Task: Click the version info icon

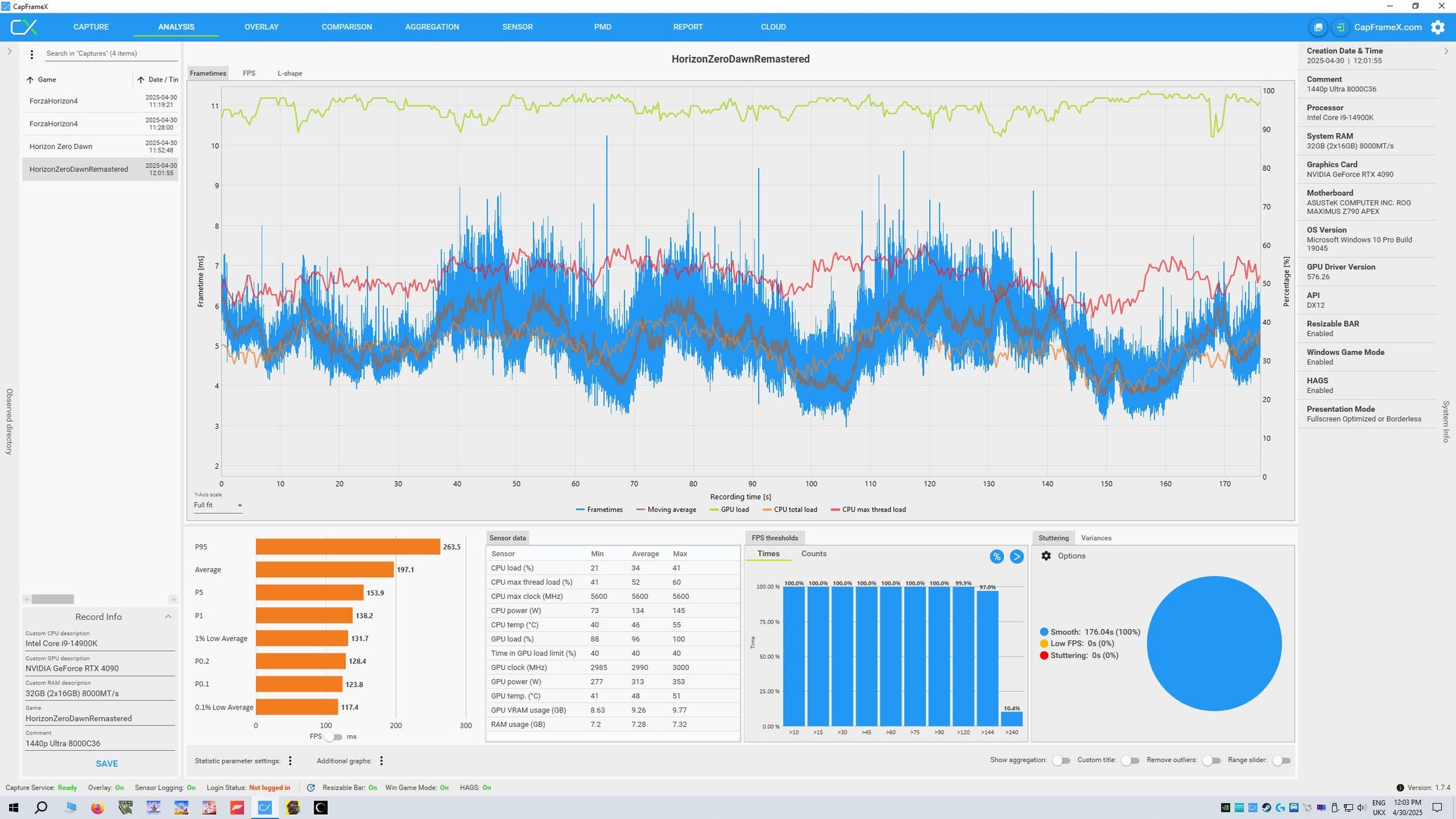Action: tap(1400, 787)
